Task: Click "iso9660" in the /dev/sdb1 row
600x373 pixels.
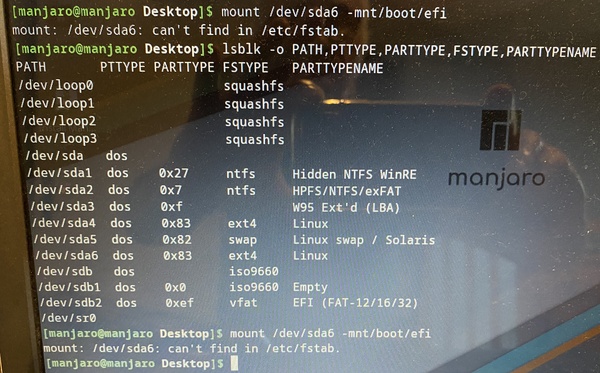Action: point(254,287)
